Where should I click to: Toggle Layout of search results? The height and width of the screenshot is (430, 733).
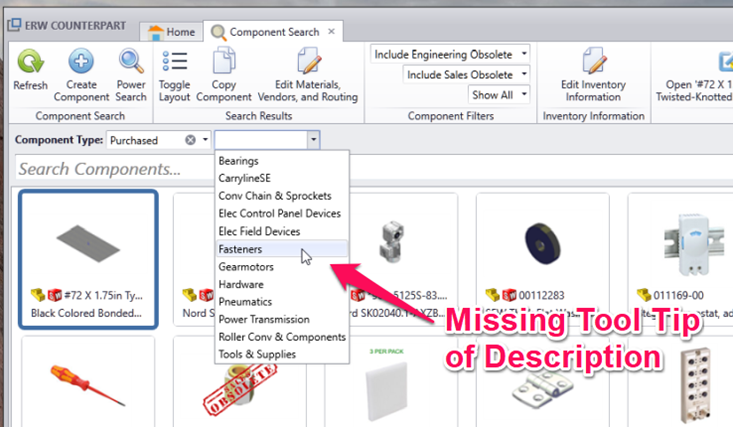pyautogui.click(x=174, y=63)
